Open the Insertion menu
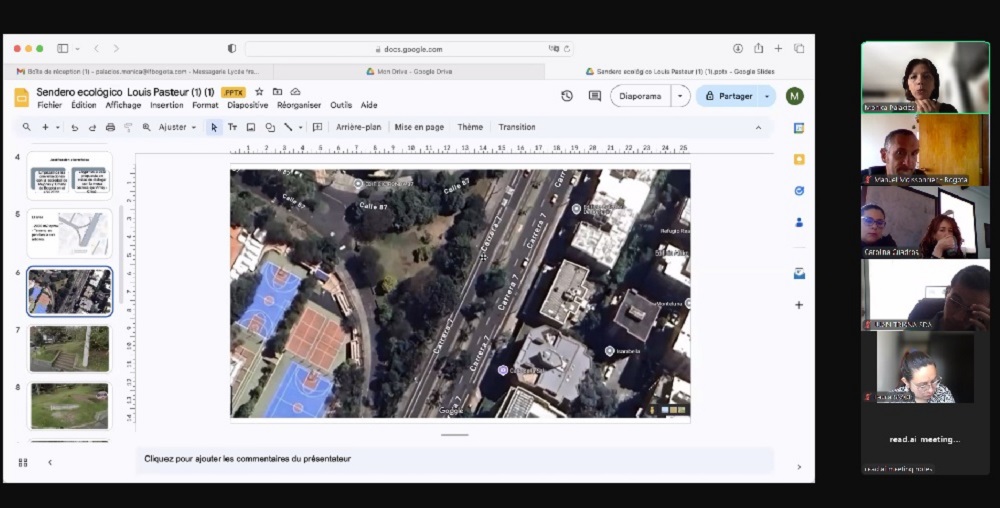 click(x=167, y=105)
